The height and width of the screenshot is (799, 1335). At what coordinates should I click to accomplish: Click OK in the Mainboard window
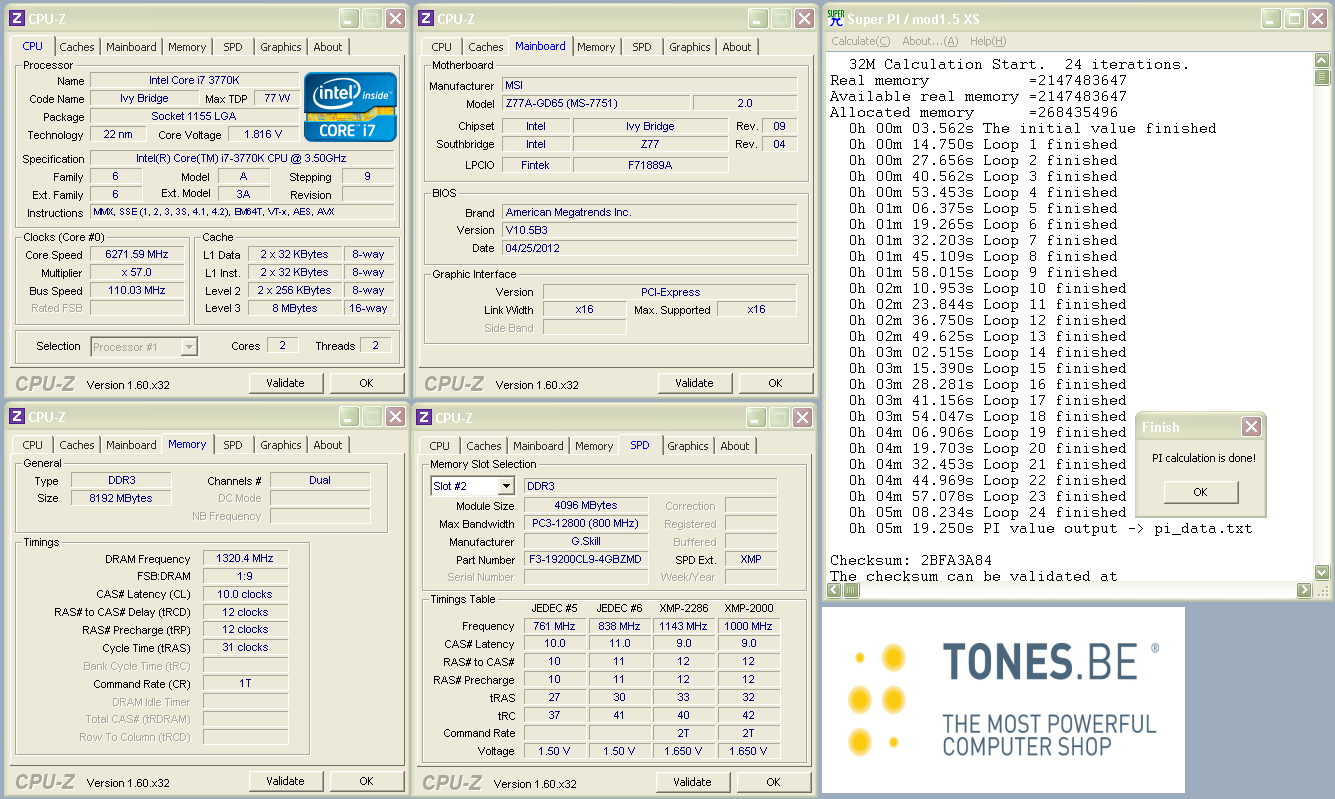[x=775, y=383]
